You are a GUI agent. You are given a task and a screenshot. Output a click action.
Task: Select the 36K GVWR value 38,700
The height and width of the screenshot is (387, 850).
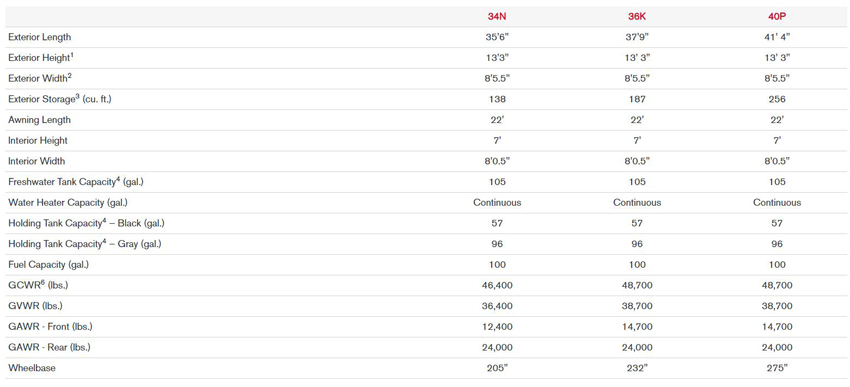pos(637,306)
